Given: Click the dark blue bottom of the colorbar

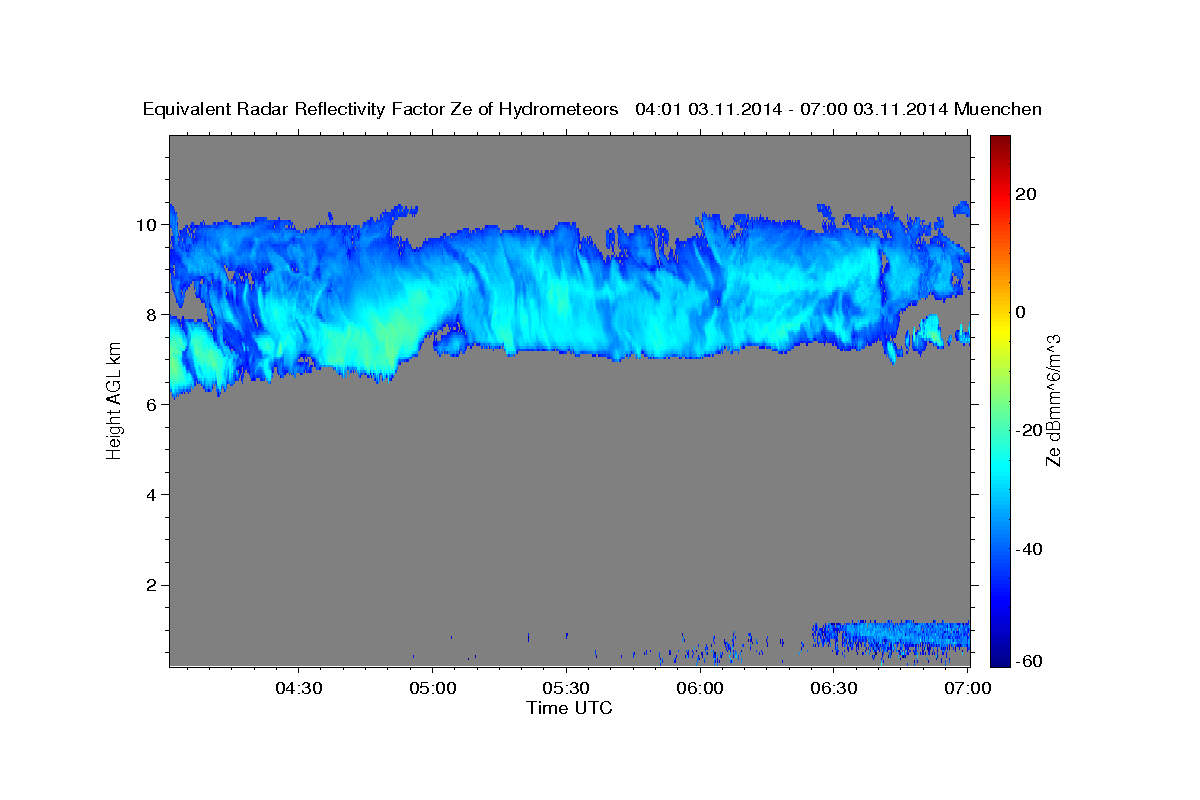Looking at the screenshot, I should click(x=1000, y=660).
